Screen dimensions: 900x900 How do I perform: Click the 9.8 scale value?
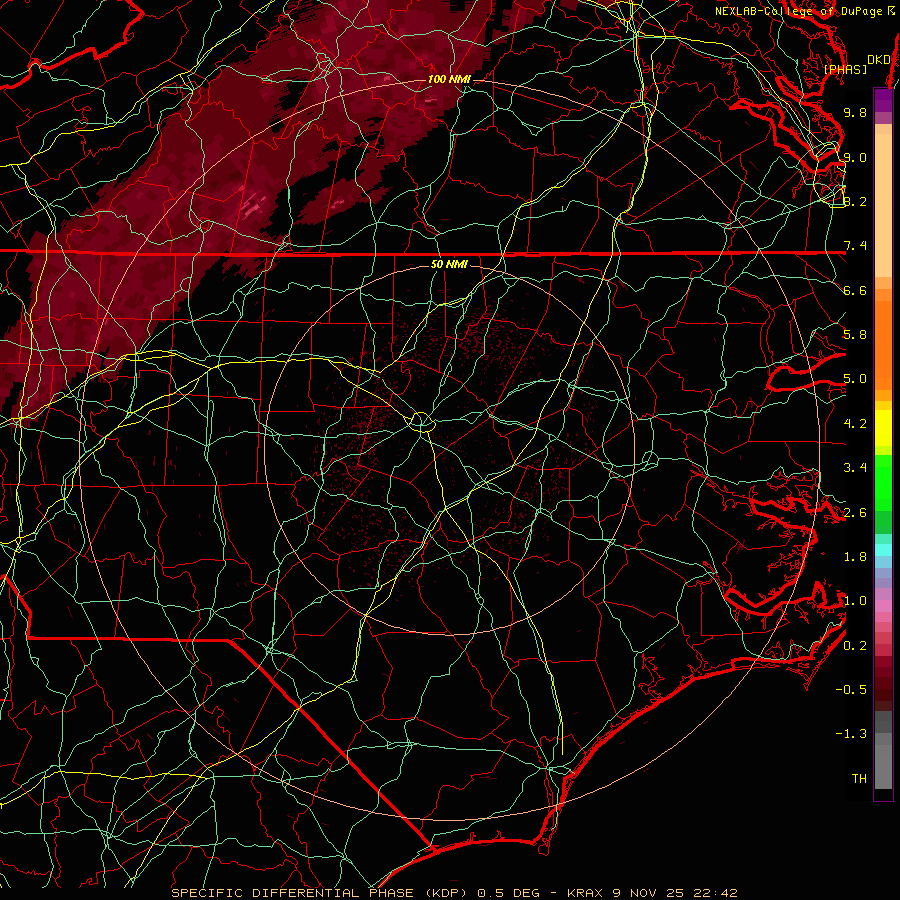pyautogui.click(x=855, y=112)
